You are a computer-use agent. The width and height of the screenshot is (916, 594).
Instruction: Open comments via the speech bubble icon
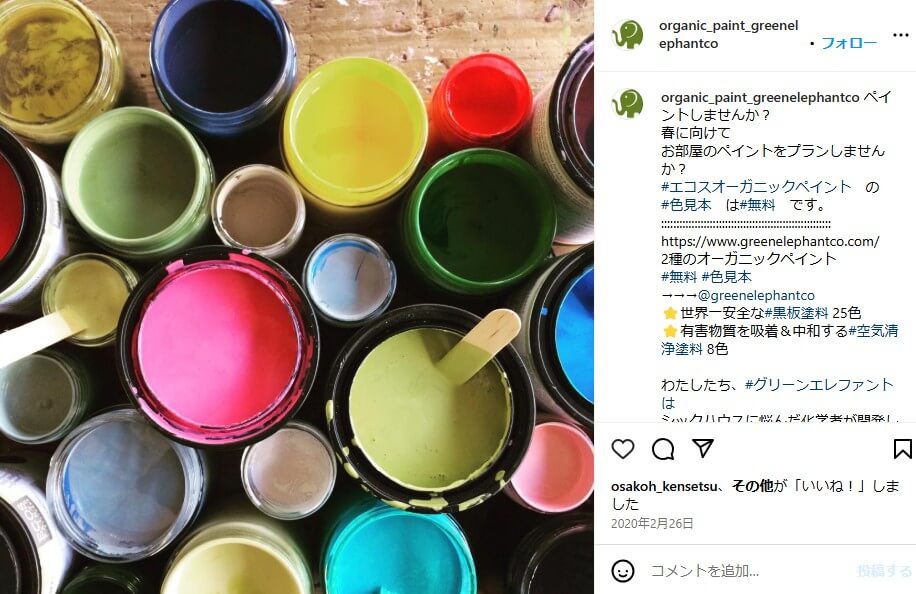point(663,449)
